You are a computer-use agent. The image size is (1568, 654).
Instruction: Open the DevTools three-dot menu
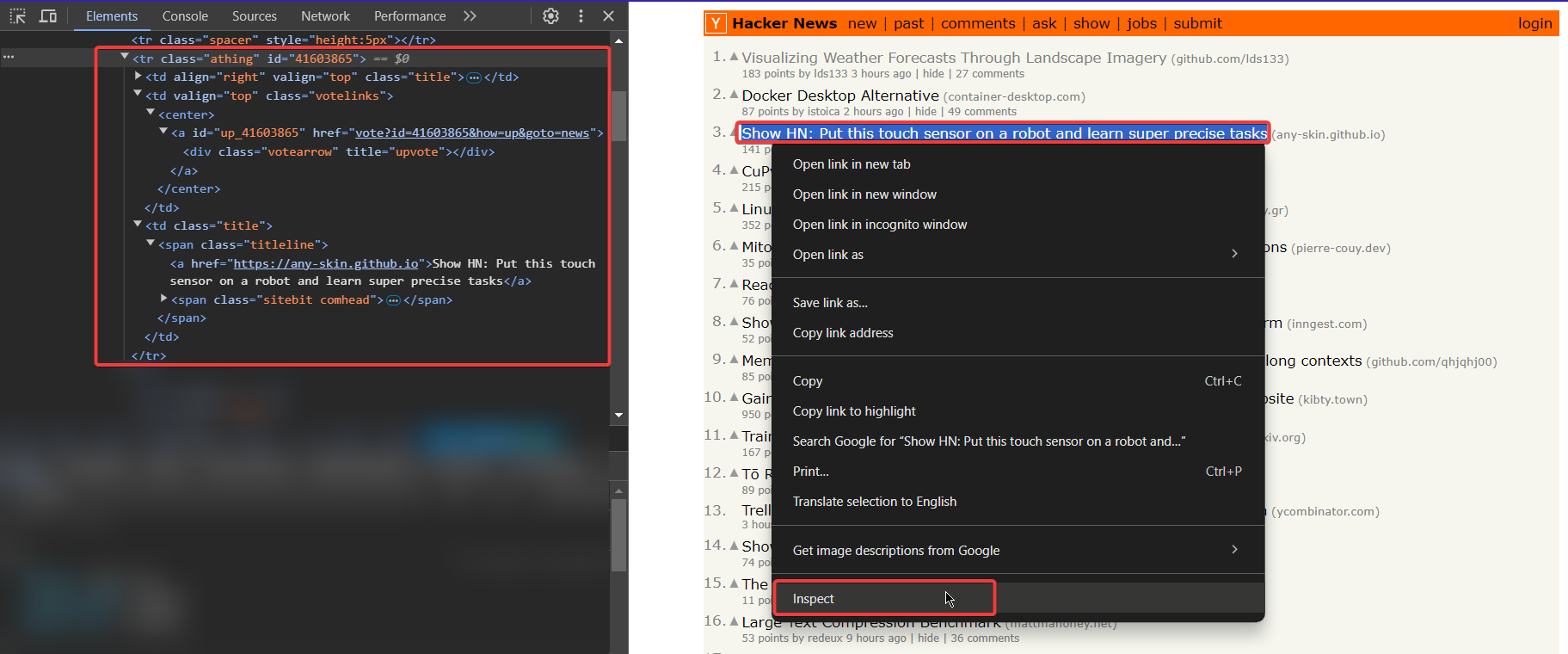click(x=581, y=15)
